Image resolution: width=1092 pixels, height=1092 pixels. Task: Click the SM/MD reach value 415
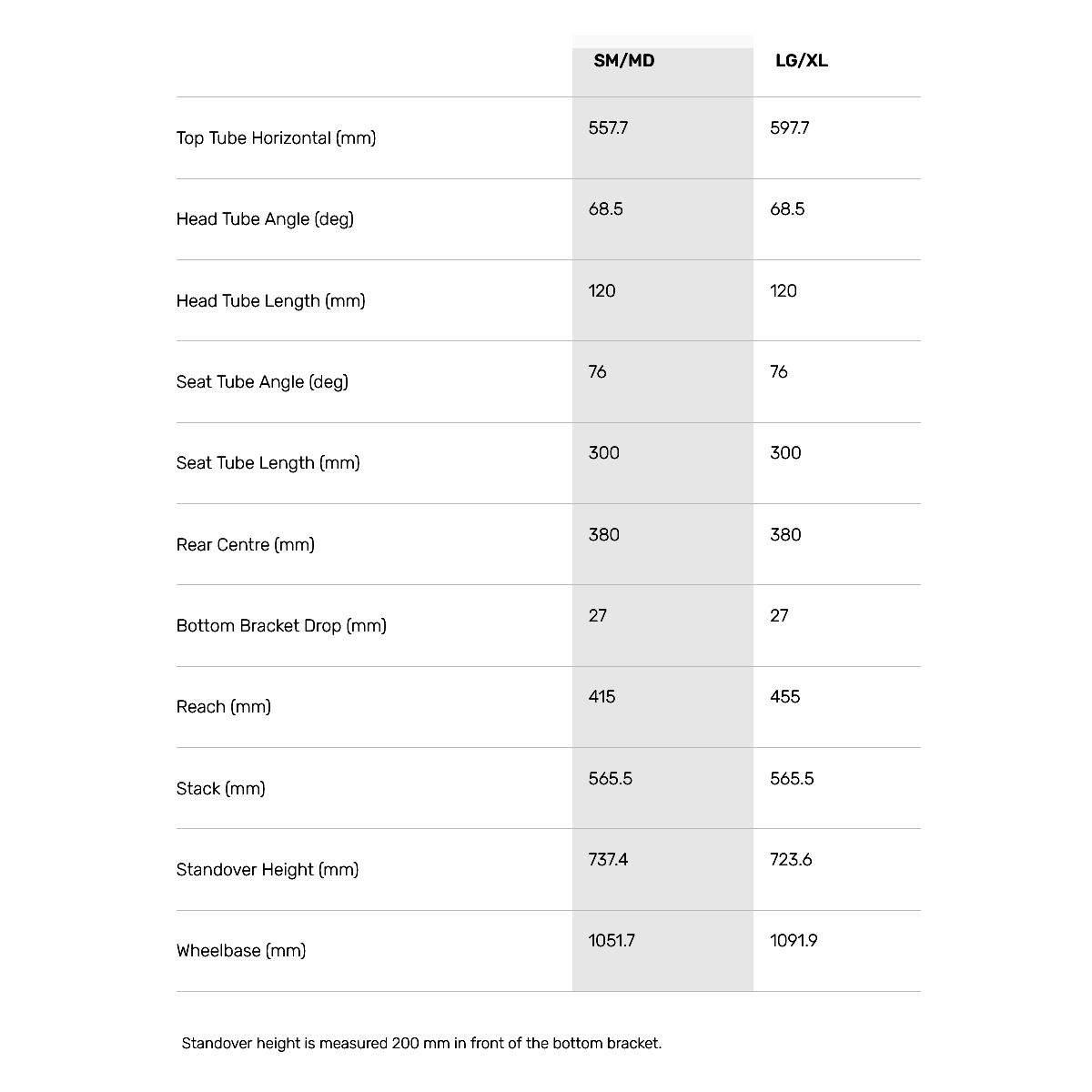click(602, 697)
